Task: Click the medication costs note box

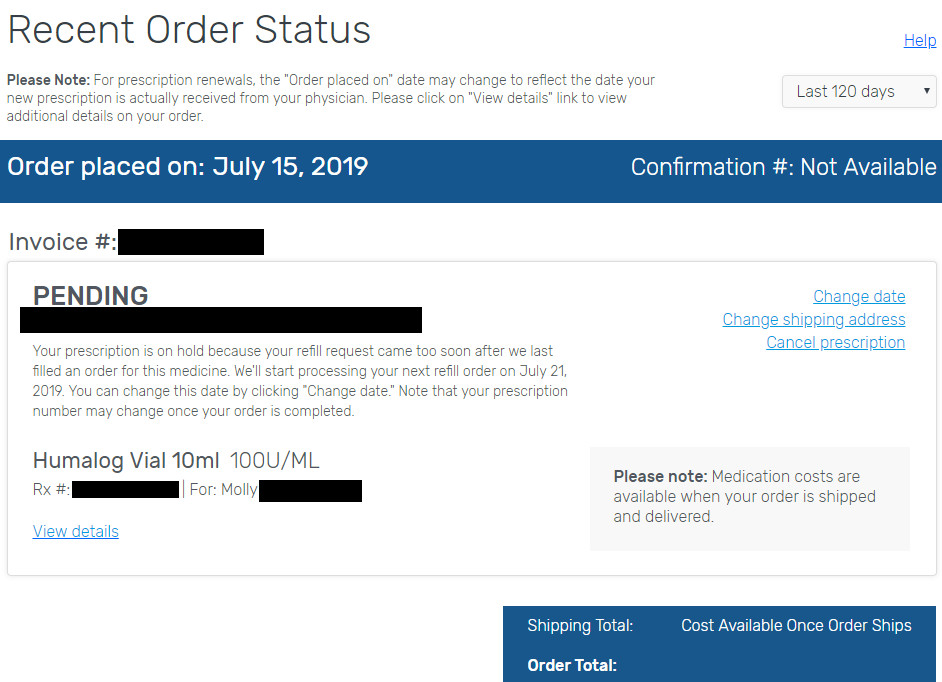Action: coord(749,497)
